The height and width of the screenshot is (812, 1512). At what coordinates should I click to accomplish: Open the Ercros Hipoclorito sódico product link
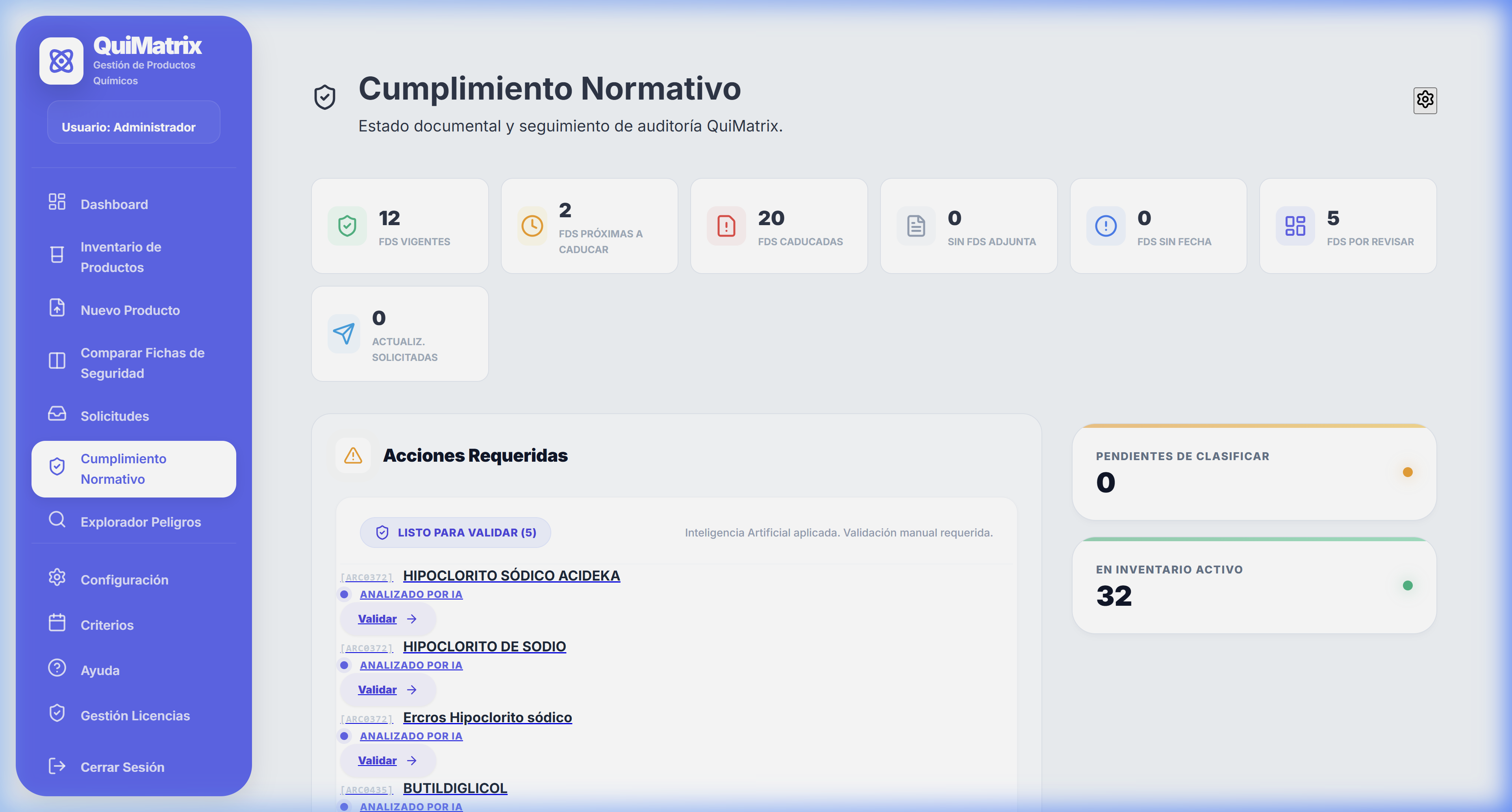pos(487,717)
